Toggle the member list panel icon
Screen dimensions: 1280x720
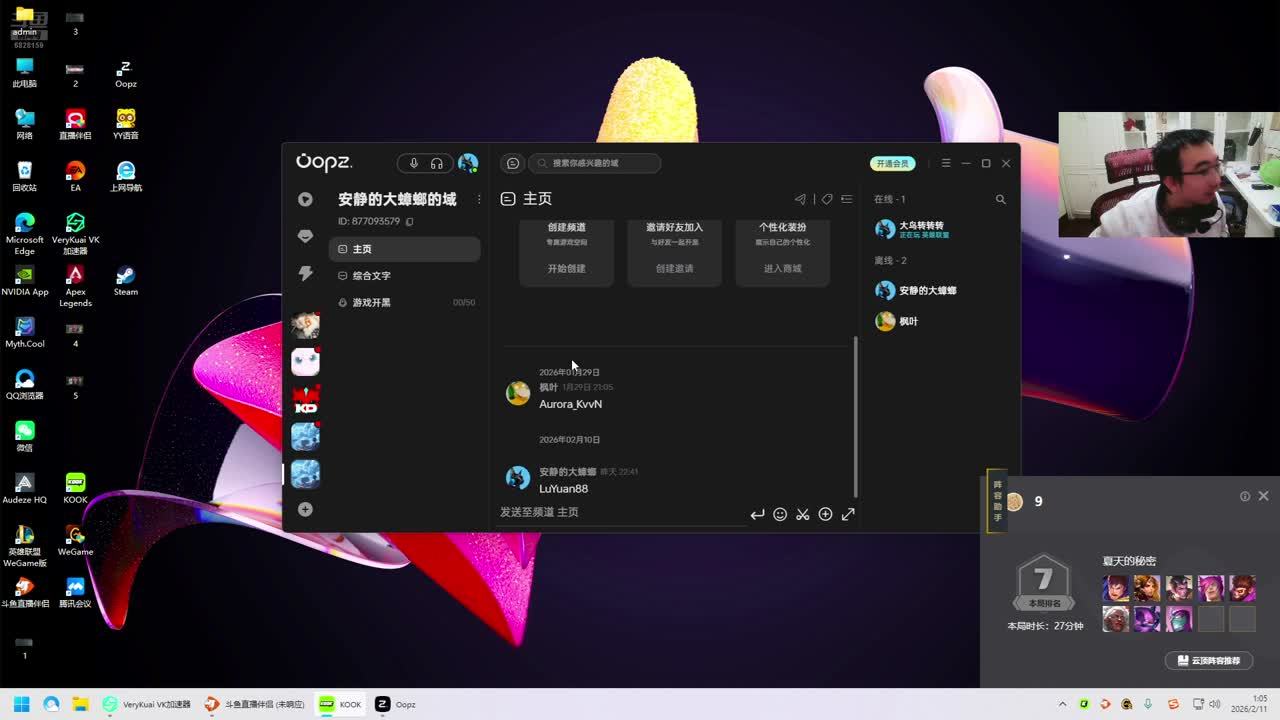[847, 199]
